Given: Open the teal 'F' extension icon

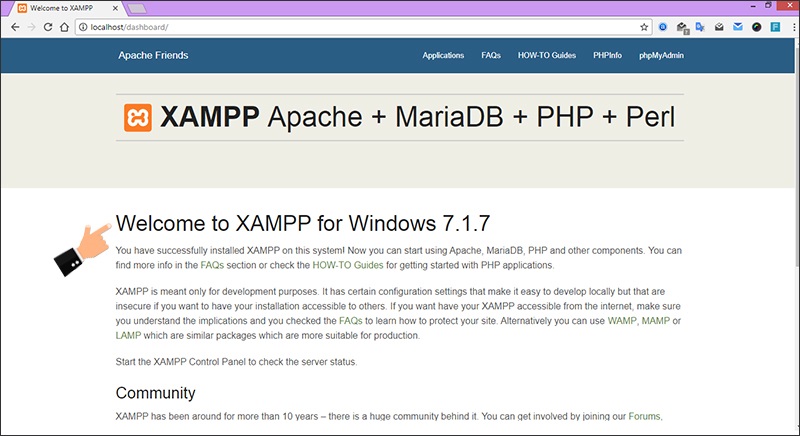Looking at the screenshot, I should 776,27.
